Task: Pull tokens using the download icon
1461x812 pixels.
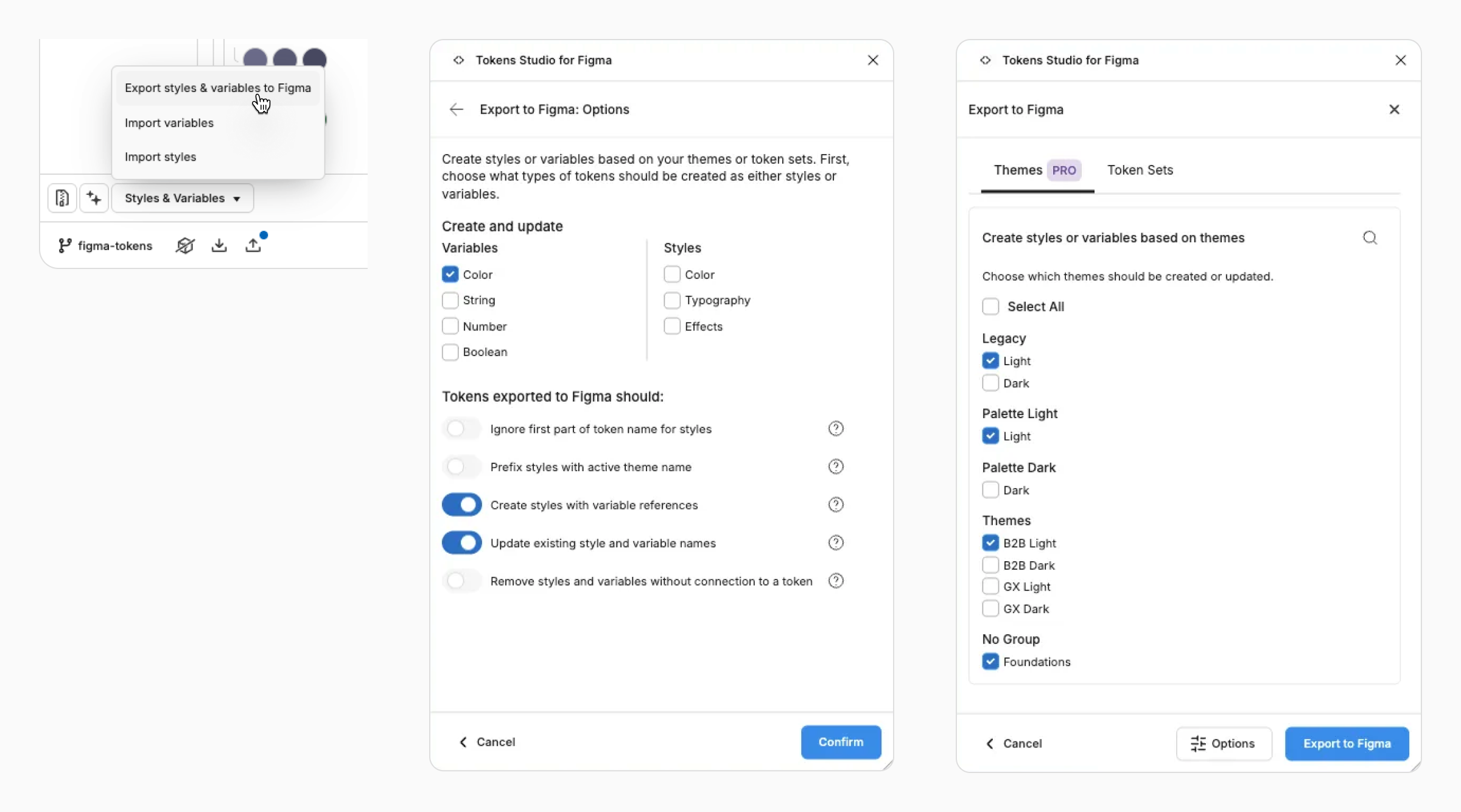Action: [219, 245]
